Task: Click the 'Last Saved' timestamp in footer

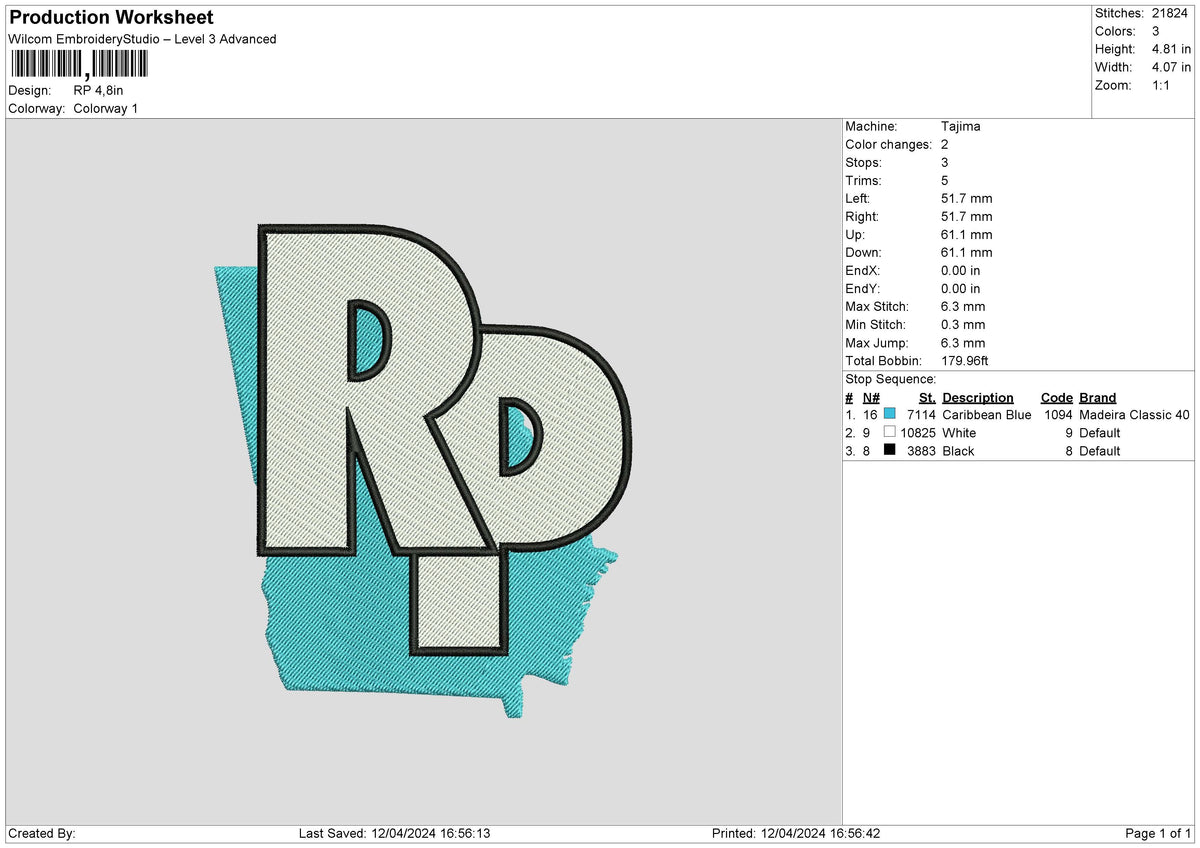Action: coord(394,834)
